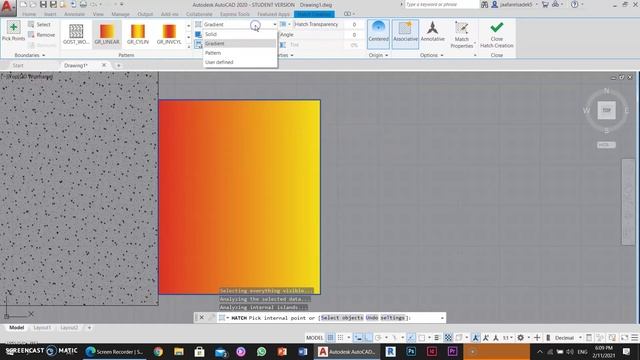Image resolution: width=640 pixels, height=360 pixels.
Task: Select Solid in hatch type list
Action: pos(240,34)
